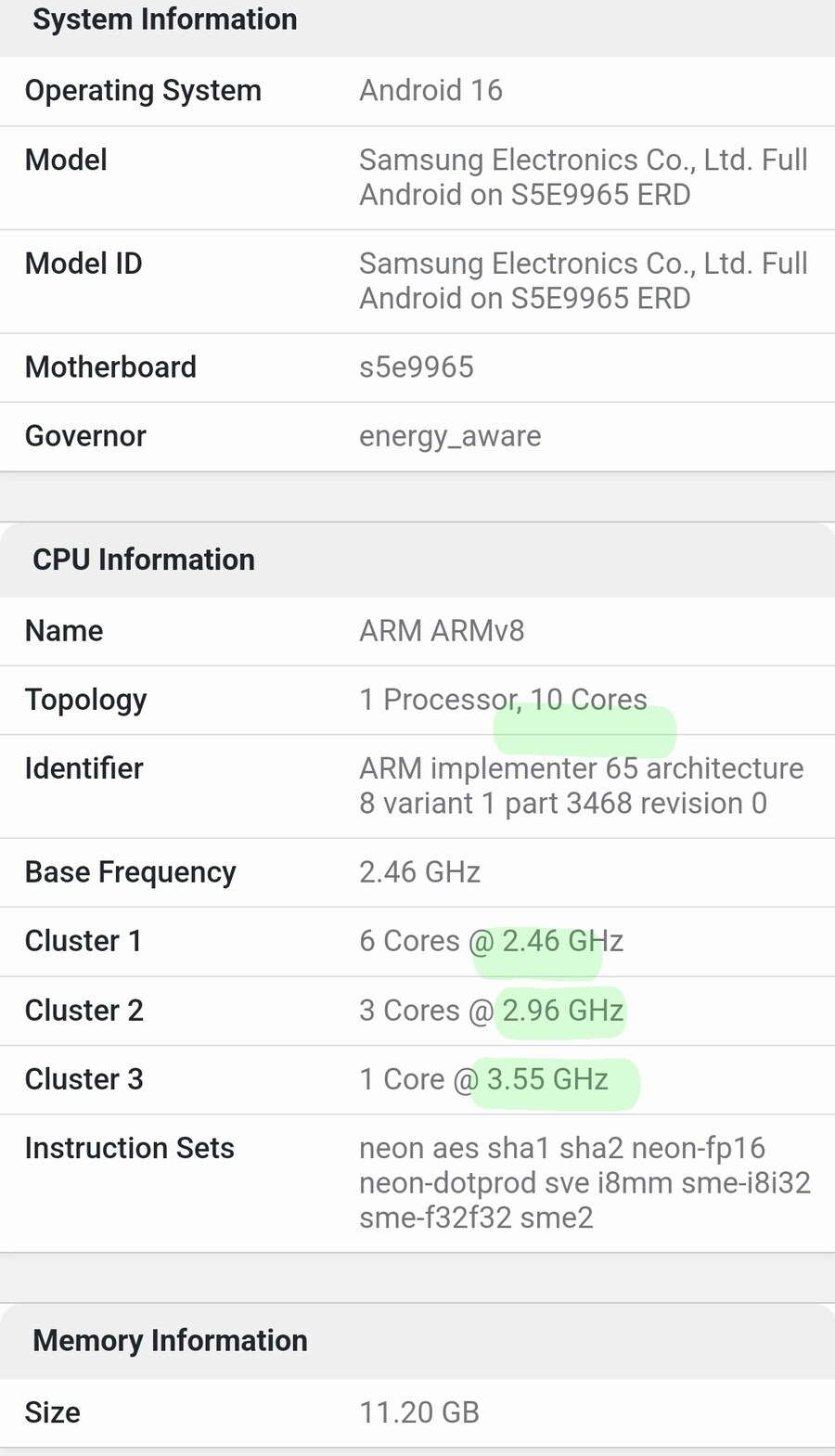Image resolution: width=835 pixels, height=1456 pixels.
Task: Select the Android 16 value
Action: pyautogui.click(x=430, y=90)
